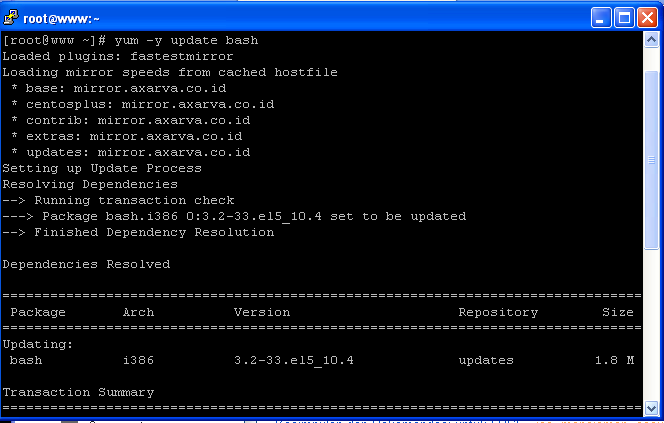Click the 'bash' package row name

pos(26,360)
